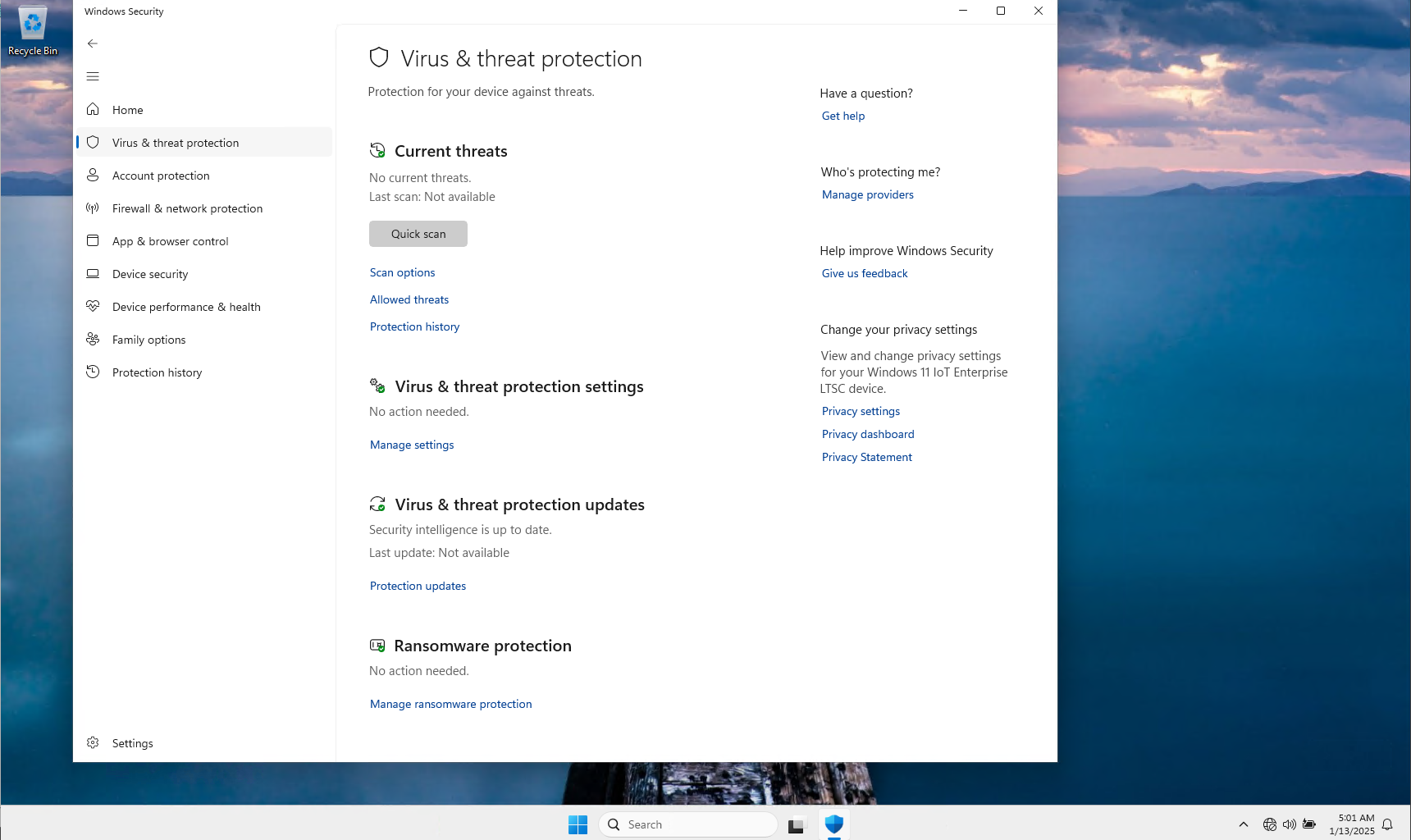This screenshot has width=1411, height=840.
Task: Open Privacy Statement link
Action: [x=867, y=457]
